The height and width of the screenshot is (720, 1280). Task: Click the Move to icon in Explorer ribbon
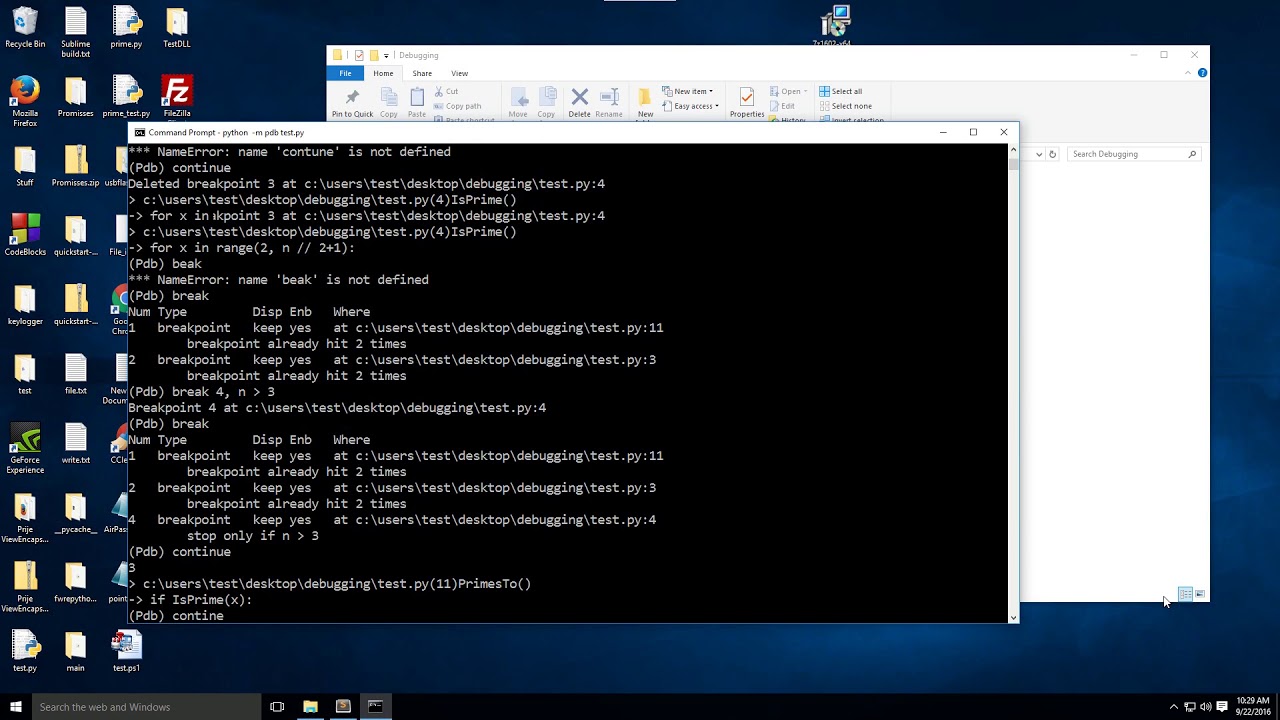pyautogui.click(x=518, y=103)
